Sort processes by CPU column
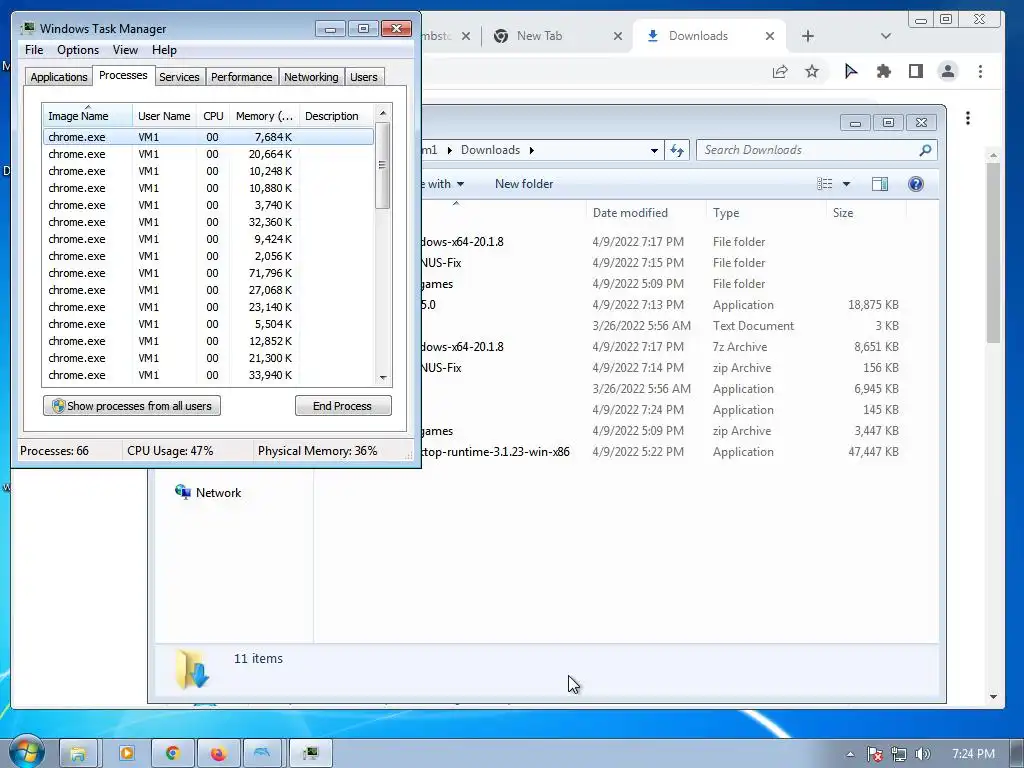 (x=213, y=116)
